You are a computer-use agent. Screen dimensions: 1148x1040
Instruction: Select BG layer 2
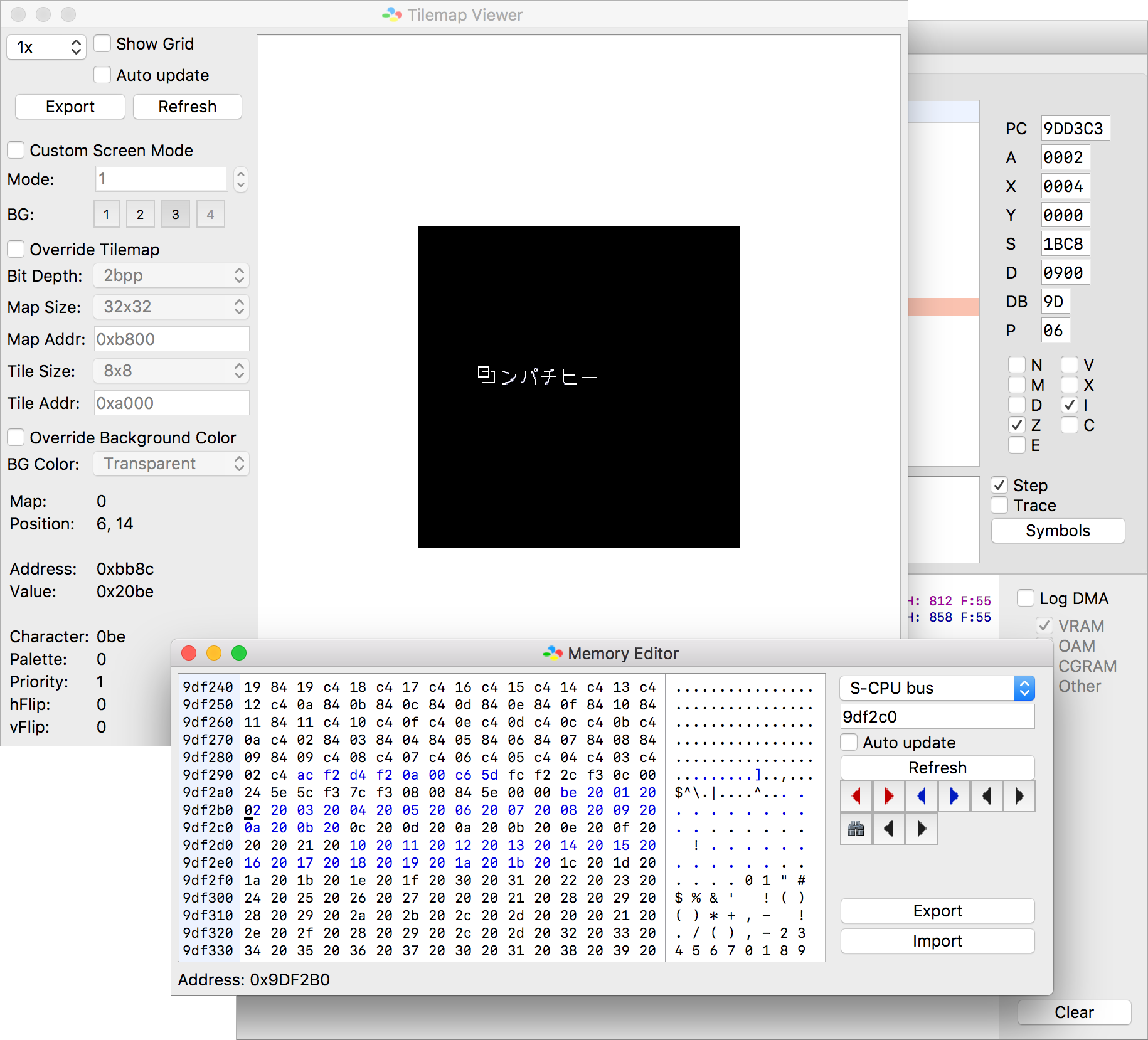tap(141, 215)
